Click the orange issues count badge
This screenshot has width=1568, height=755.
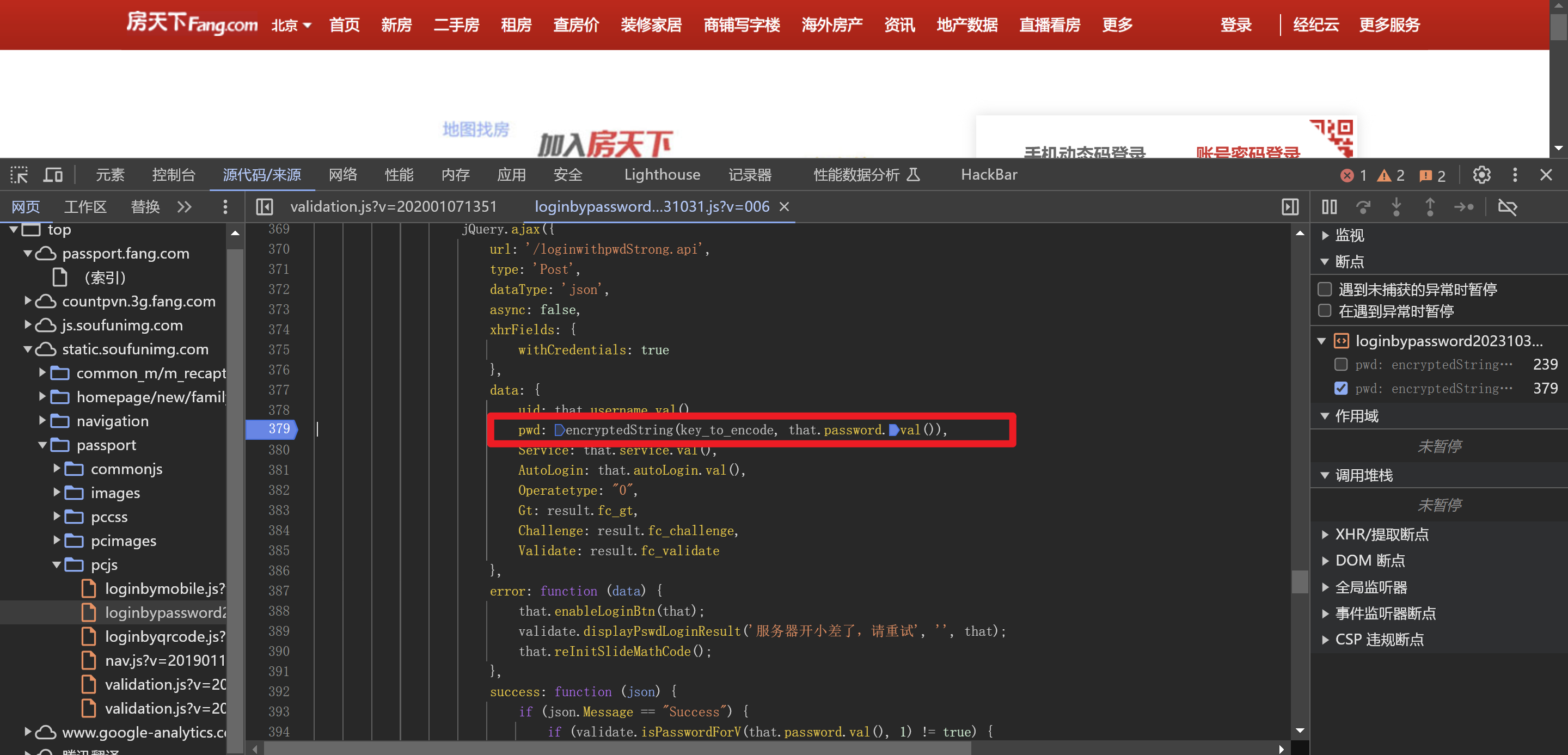click(1432, 175)
